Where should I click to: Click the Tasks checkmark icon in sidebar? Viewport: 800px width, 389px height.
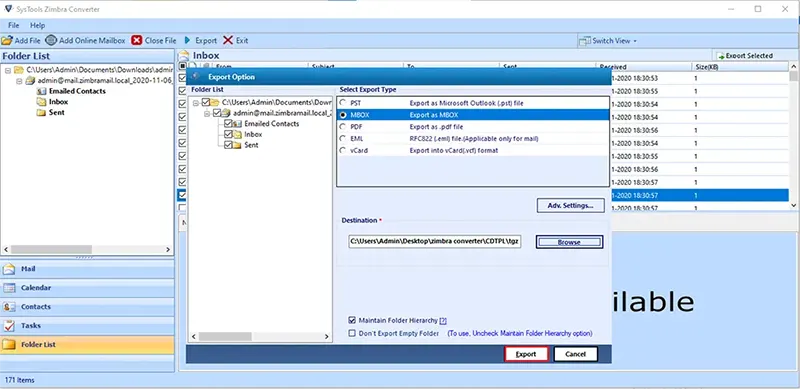click(9, 326)
